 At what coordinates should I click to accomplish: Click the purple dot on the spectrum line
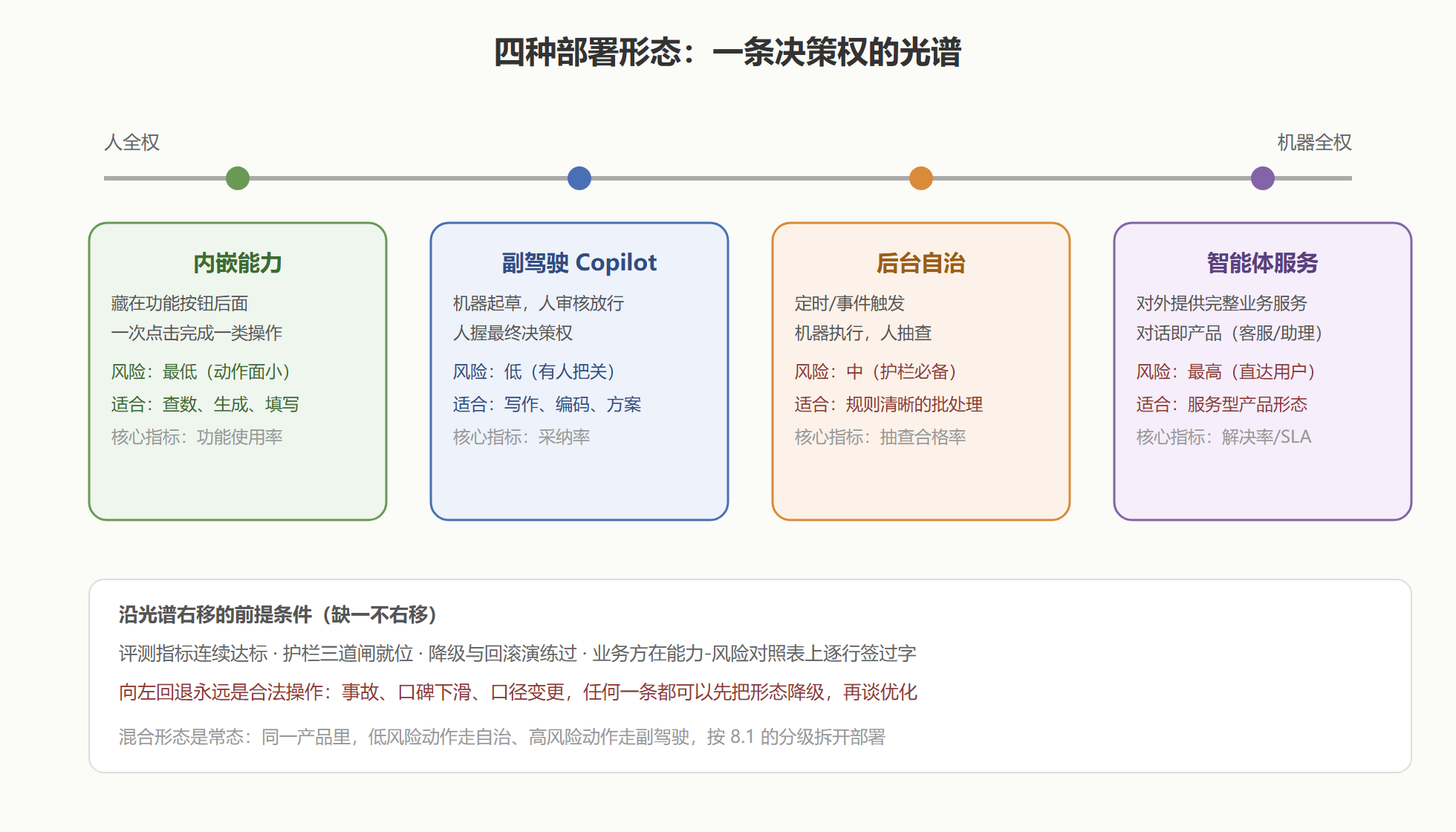point(1263,178)
